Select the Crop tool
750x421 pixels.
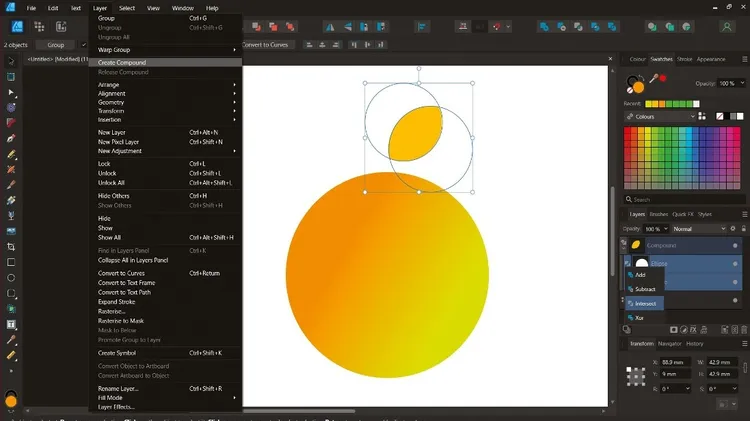point(11,247)
